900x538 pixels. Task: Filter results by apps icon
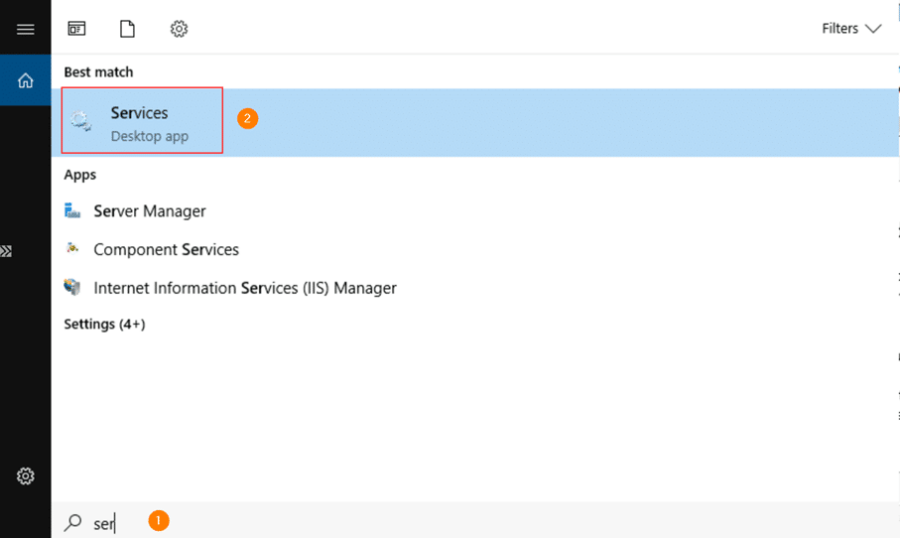tap(76, 28)
